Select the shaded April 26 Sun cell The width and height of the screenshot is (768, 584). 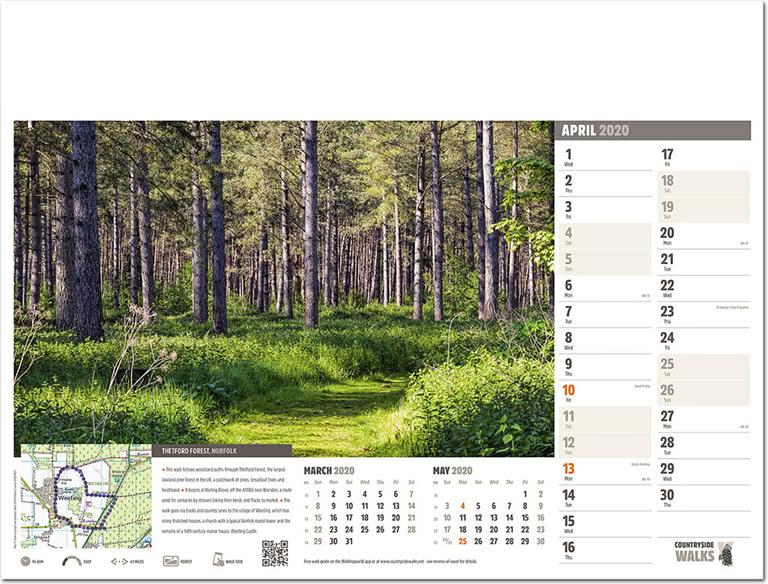click(x=703, y=393)
